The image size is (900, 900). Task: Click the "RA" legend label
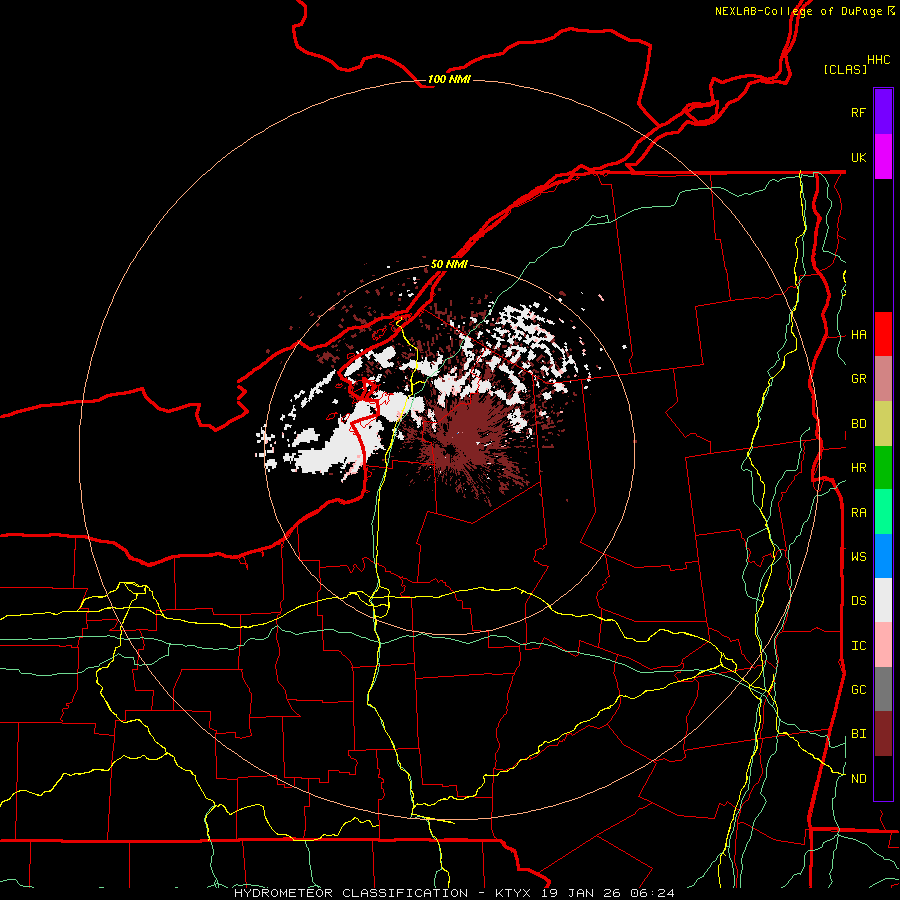pos(858,513)
